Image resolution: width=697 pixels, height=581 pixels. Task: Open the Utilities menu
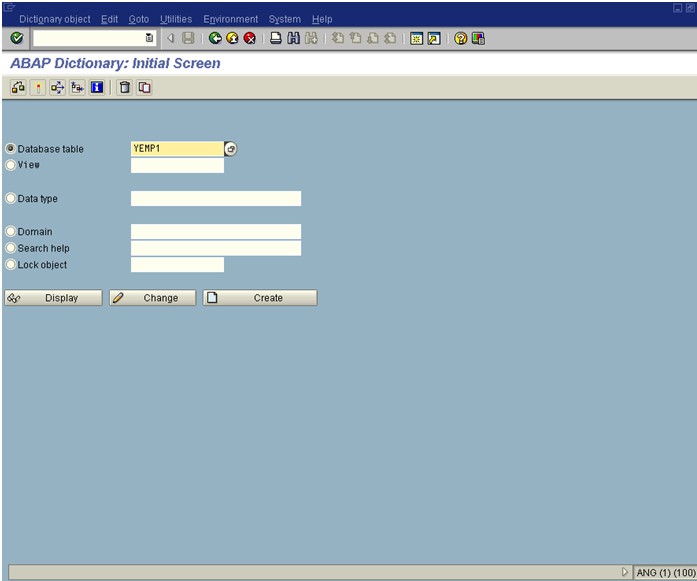176,19
